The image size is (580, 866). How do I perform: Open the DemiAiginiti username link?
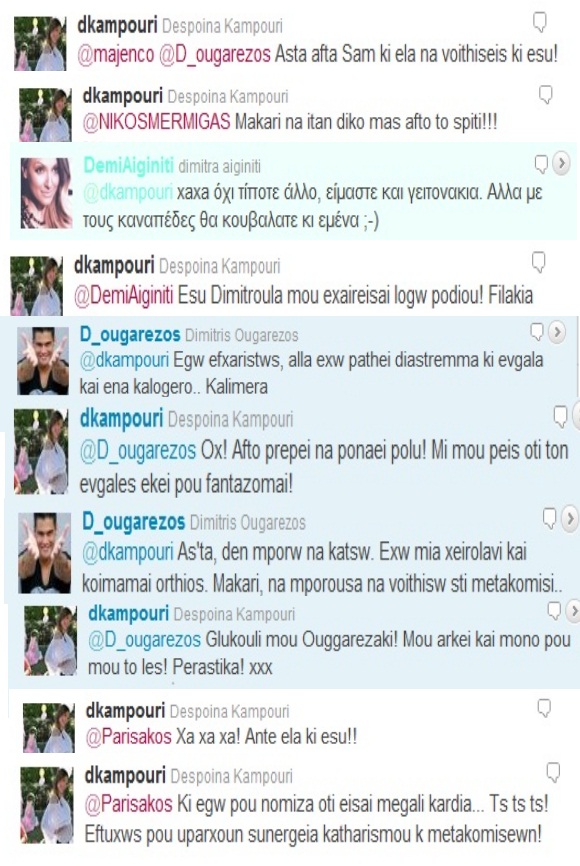click(x=128, y=165)
